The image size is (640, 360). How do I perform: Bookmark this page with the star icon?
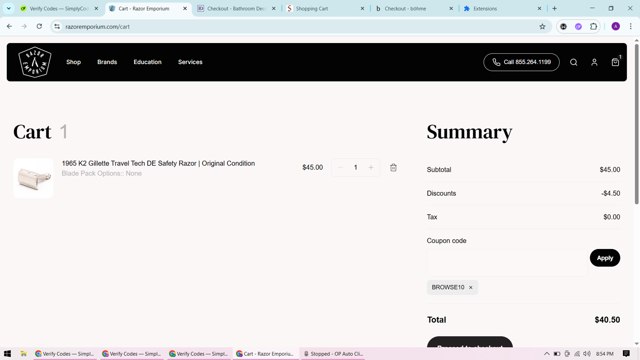[542, 27]
